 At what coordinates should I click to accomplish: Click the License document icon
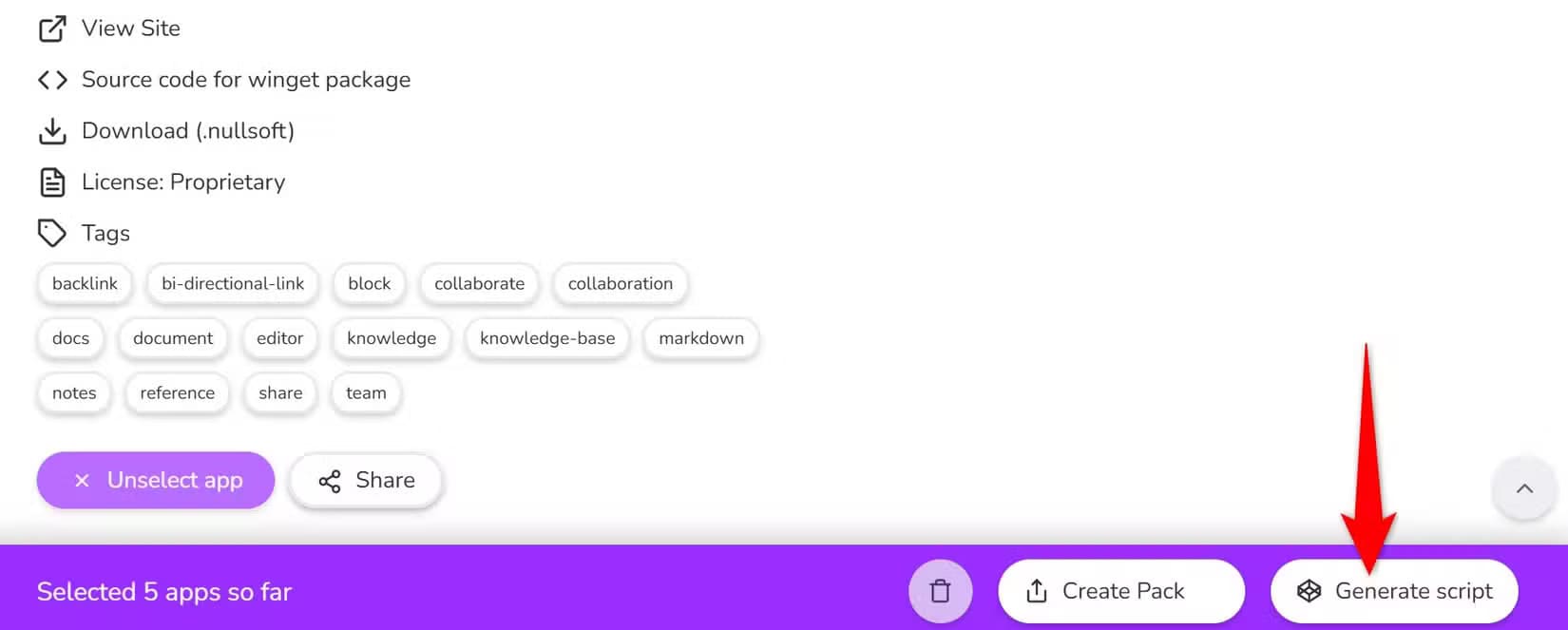point(52,182)
